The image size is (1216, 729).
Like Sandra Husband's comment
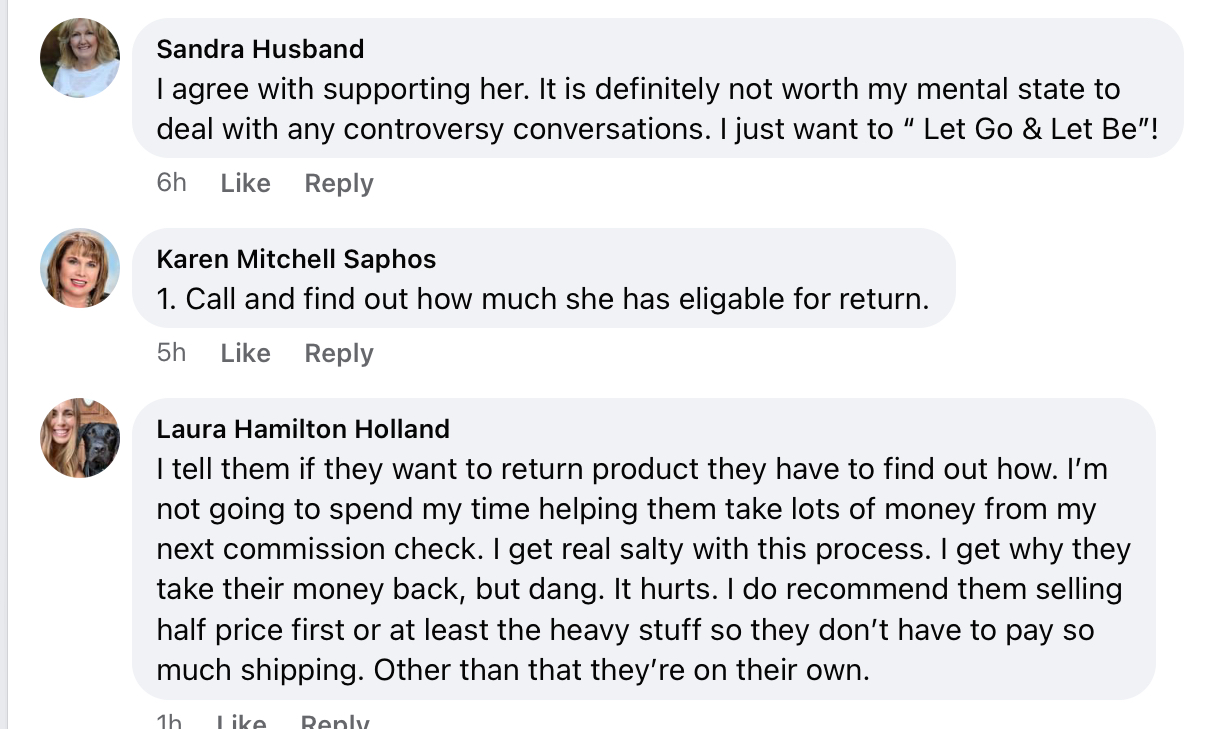(x=245, y=183)
